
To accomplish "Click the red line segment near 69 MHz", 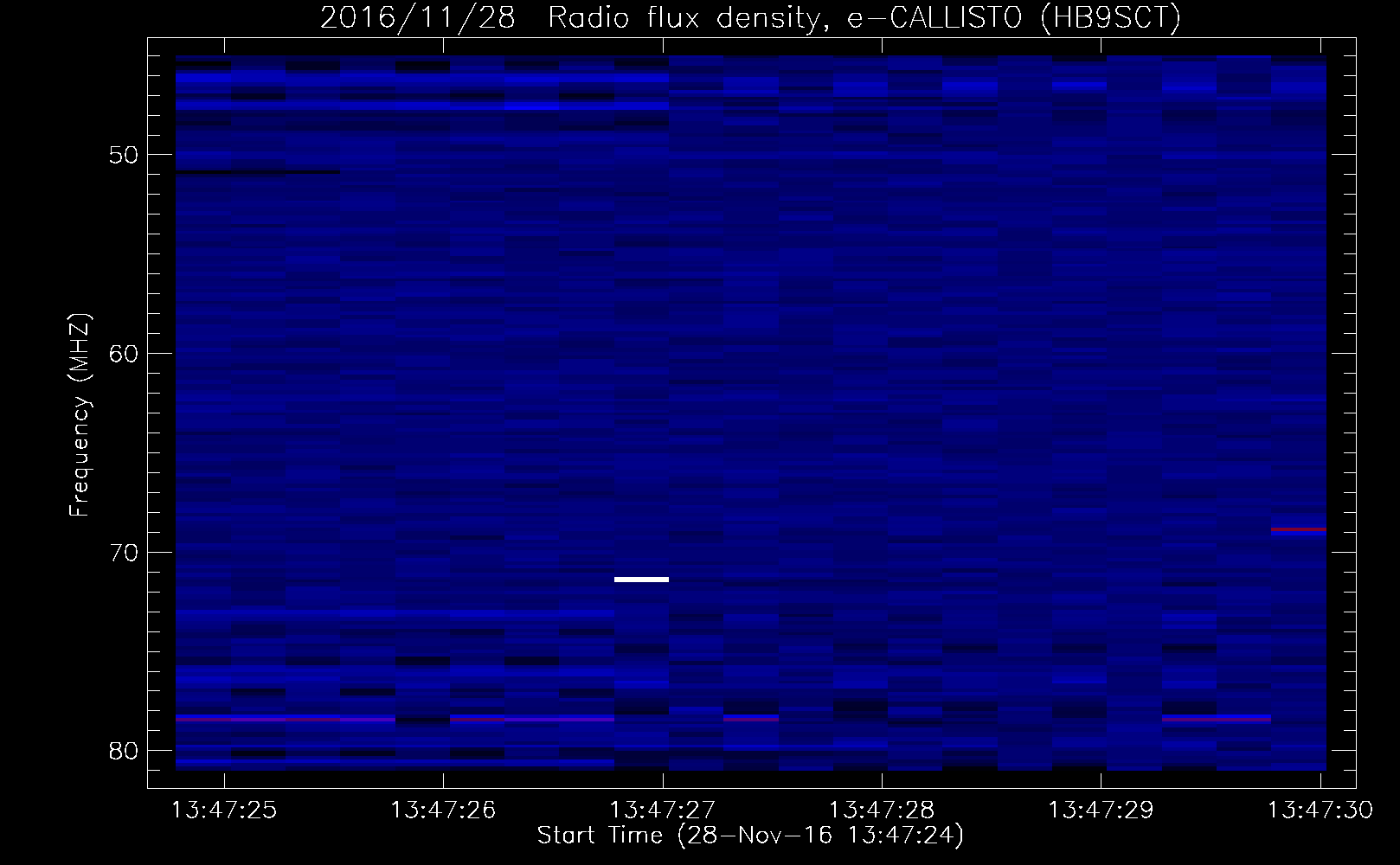I will 1299,529.
